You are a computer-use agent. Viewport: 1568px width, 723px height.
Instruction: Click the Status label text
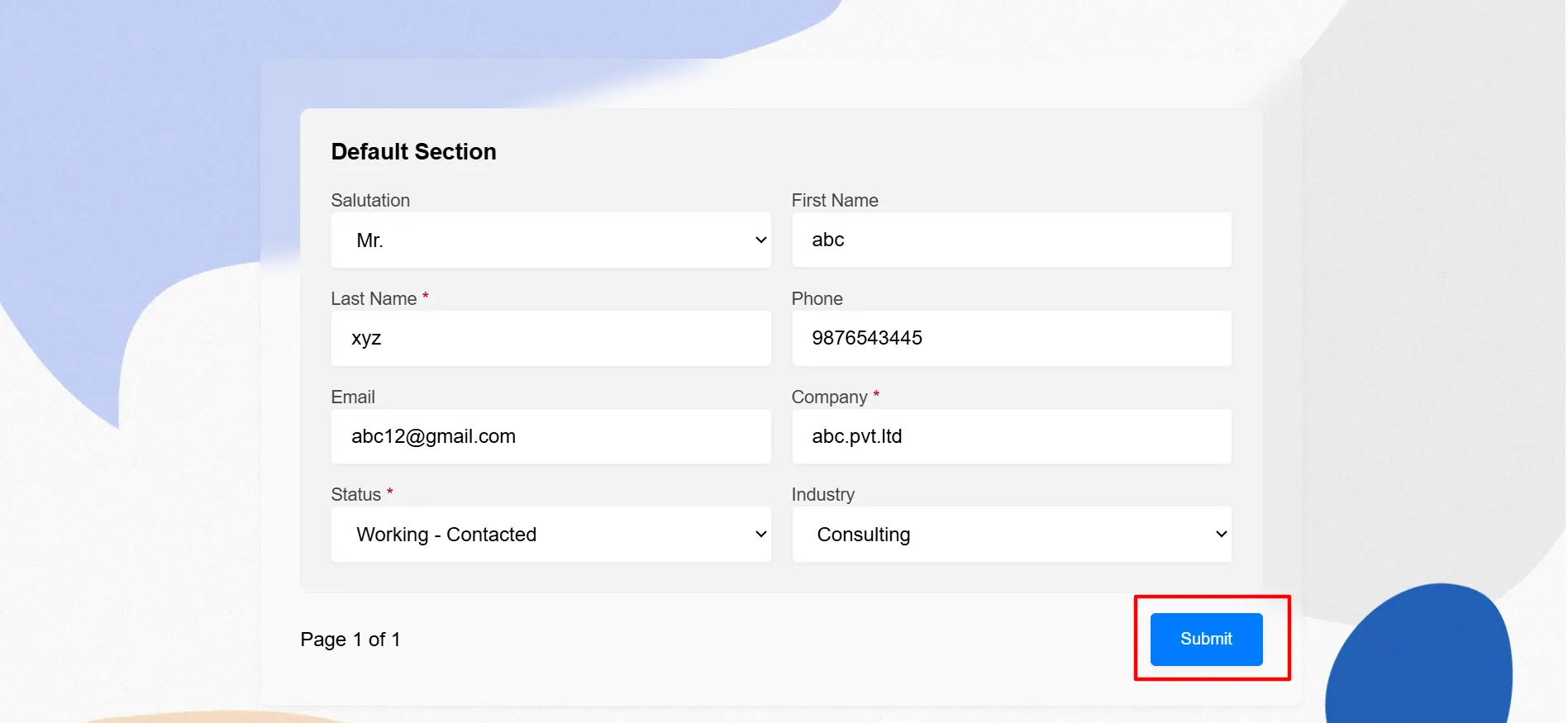pos(355,495)
